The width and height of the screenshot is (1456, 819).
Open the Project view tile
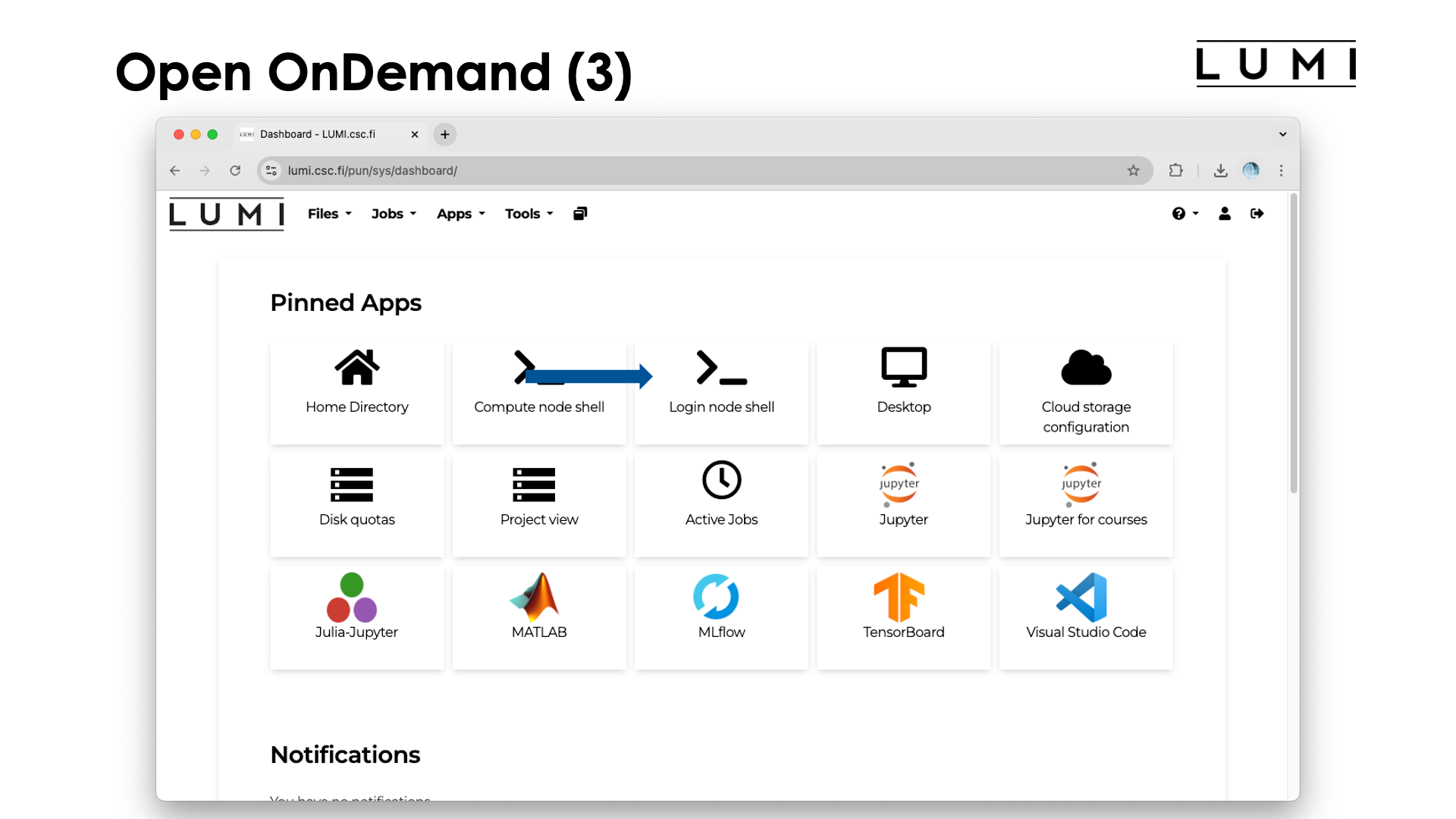point(538,500)
